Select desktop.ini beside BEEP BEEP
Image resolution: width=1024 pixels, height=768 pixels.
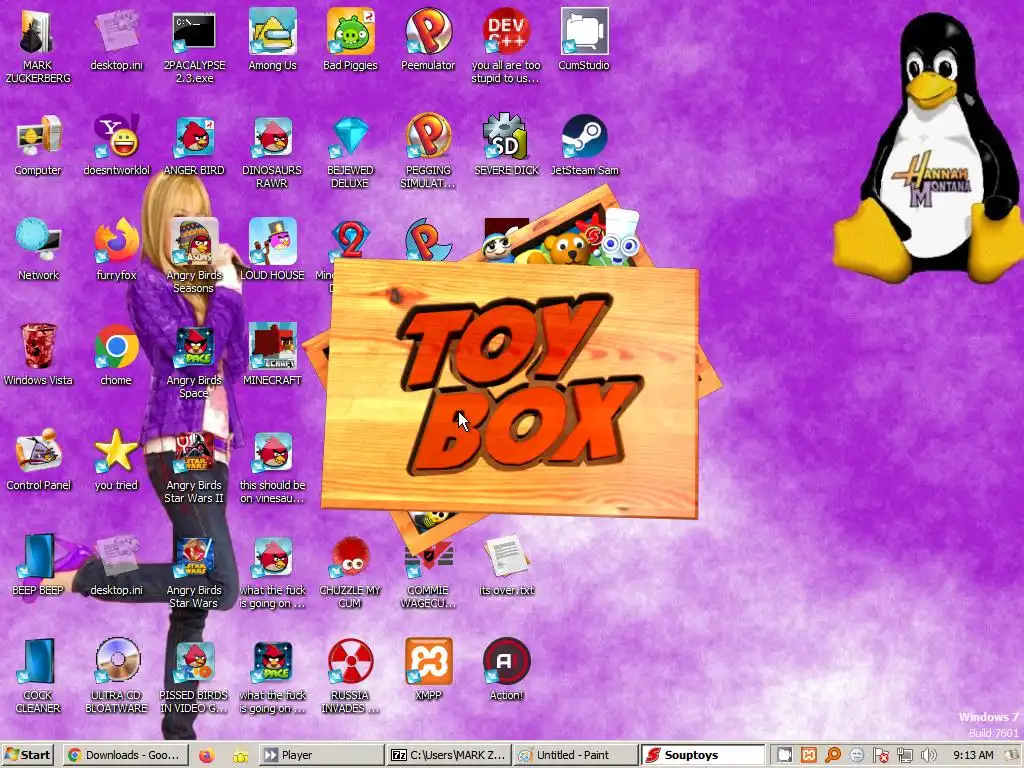click(x=116, y=557)
